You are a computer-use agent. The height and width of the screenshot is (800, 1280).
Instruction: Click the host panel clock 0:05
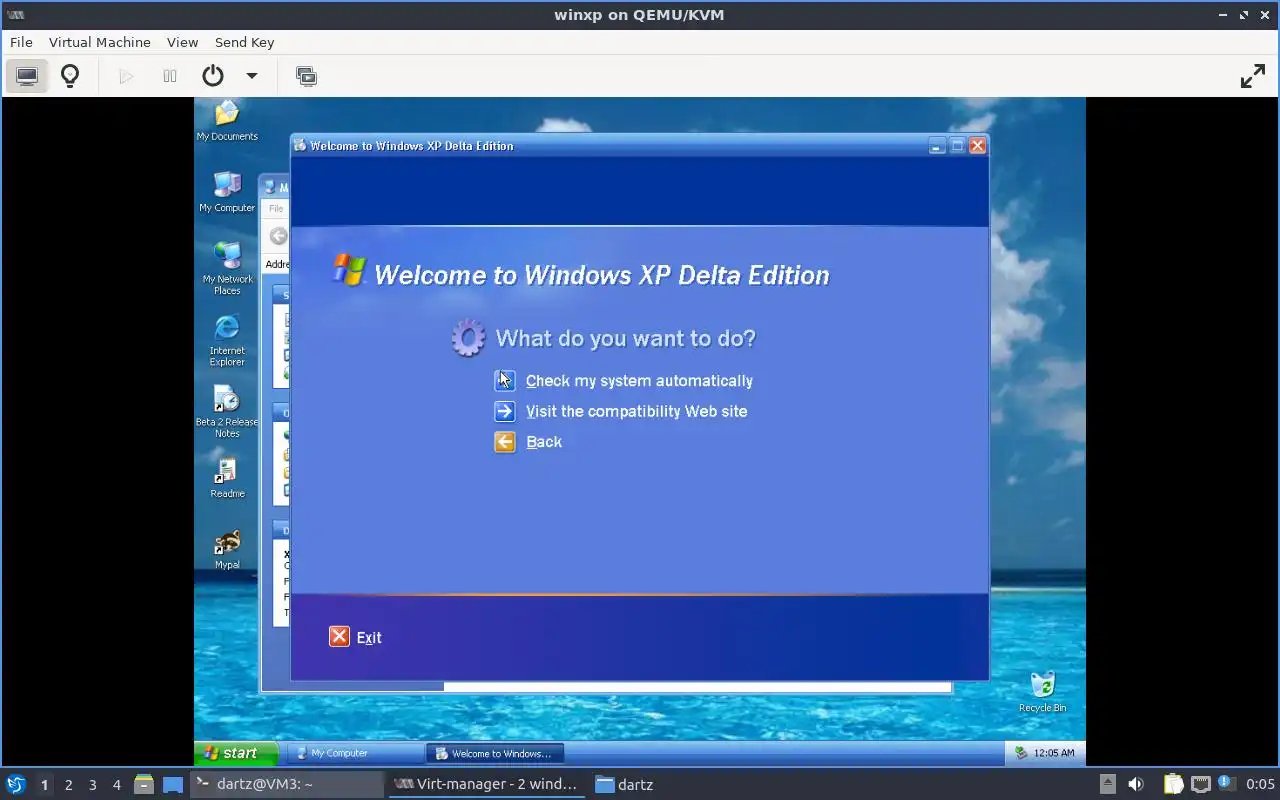[1260, 784]
